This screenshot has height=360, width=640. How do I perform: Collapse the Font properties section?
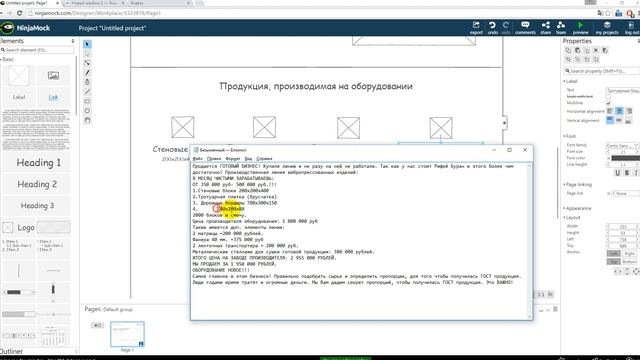570,136
